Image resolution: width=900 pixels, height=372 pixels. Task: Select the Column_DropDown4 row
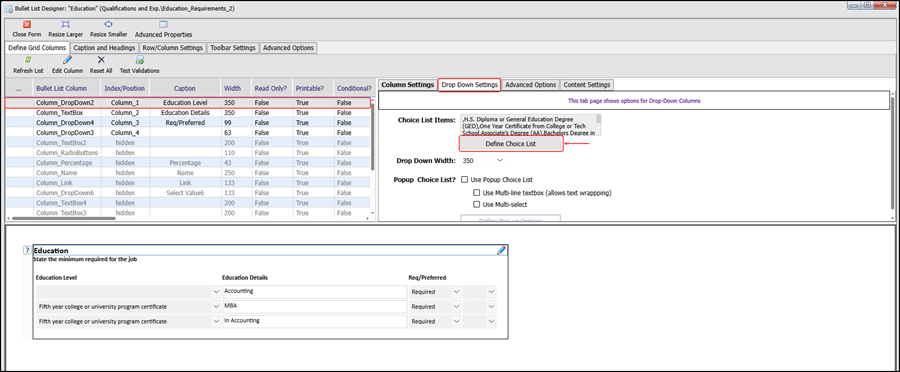pos(187,123)
